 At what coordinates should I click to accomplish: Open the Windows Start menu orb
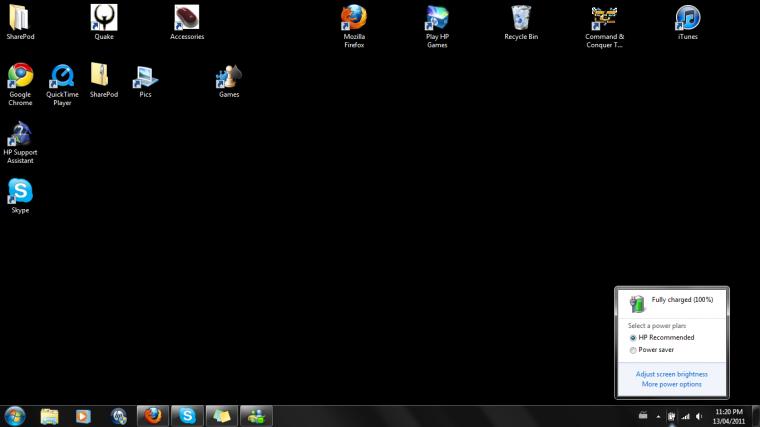(15, 416)
